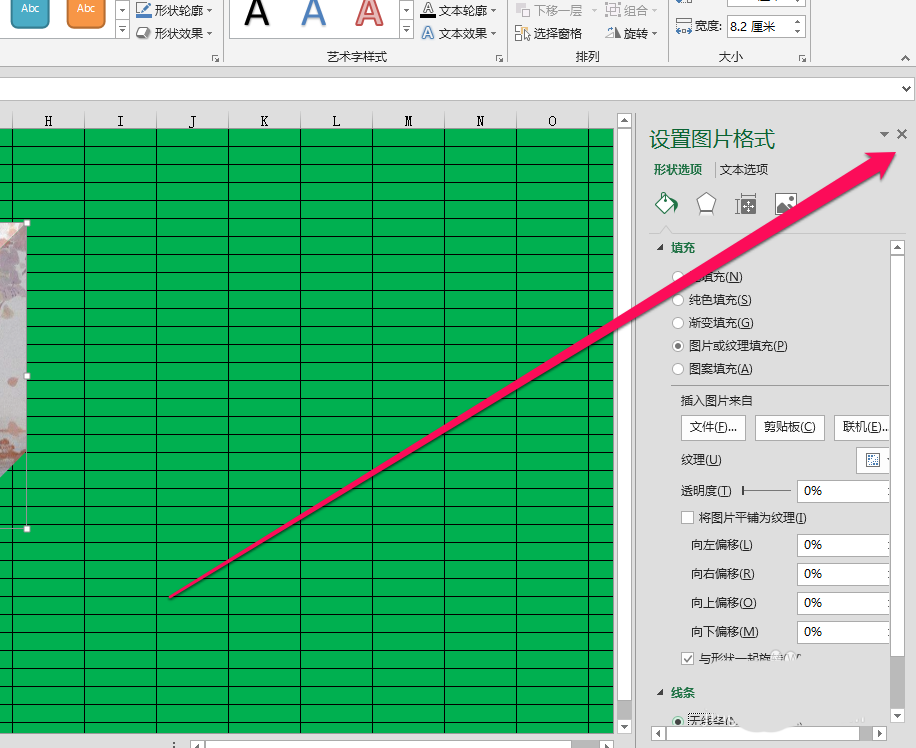This screenshot has height=748, width=916.
Task: Select the 纯色填充 radio button
Action: 678,300
